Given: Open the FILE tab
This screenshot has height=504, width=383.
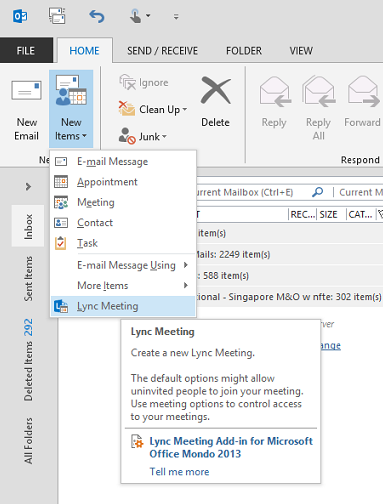Looking at the screenshot, I should (26, 51).
